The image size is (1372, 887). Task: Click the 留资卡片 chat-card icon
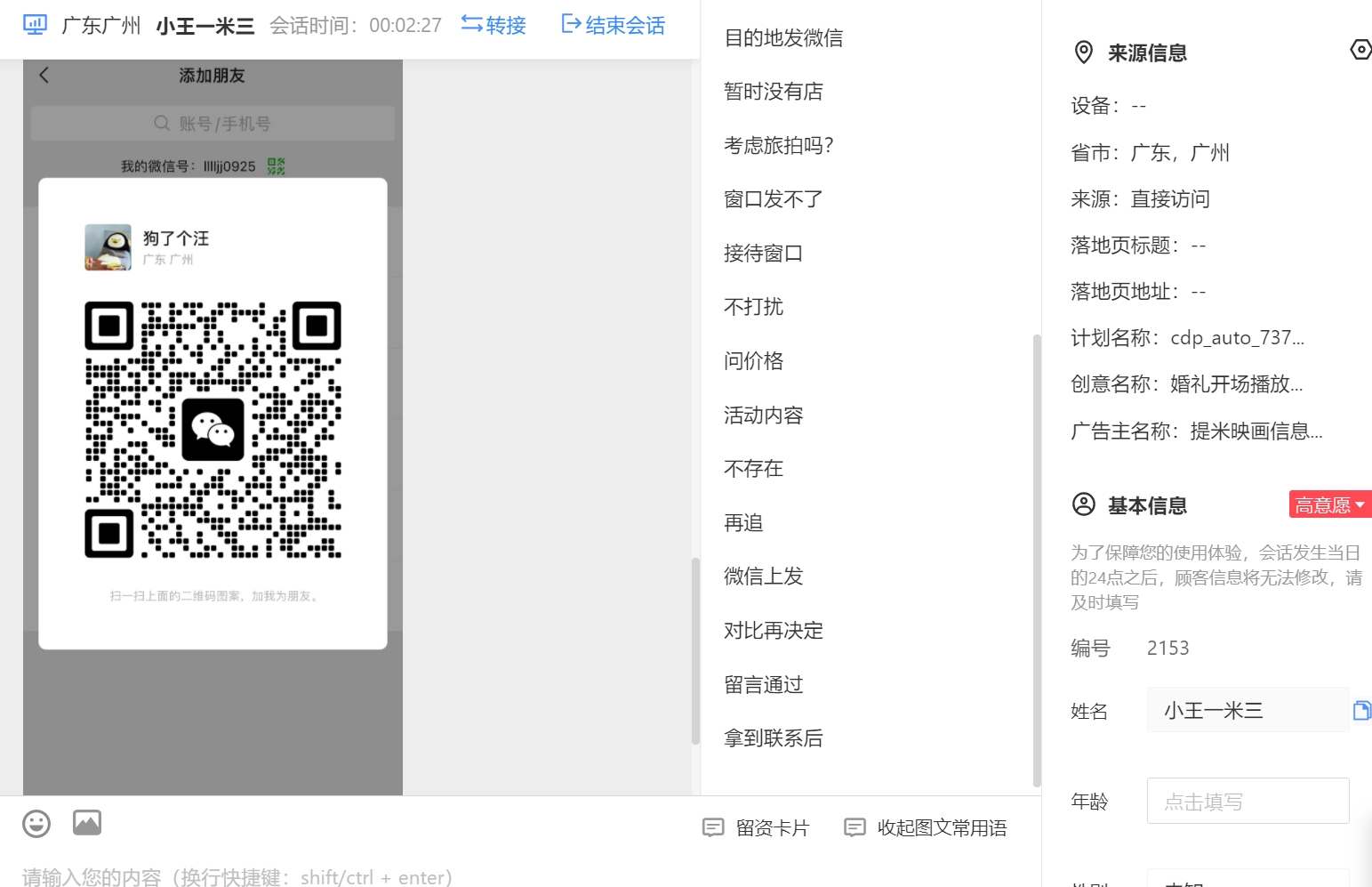tap(713, 828)
